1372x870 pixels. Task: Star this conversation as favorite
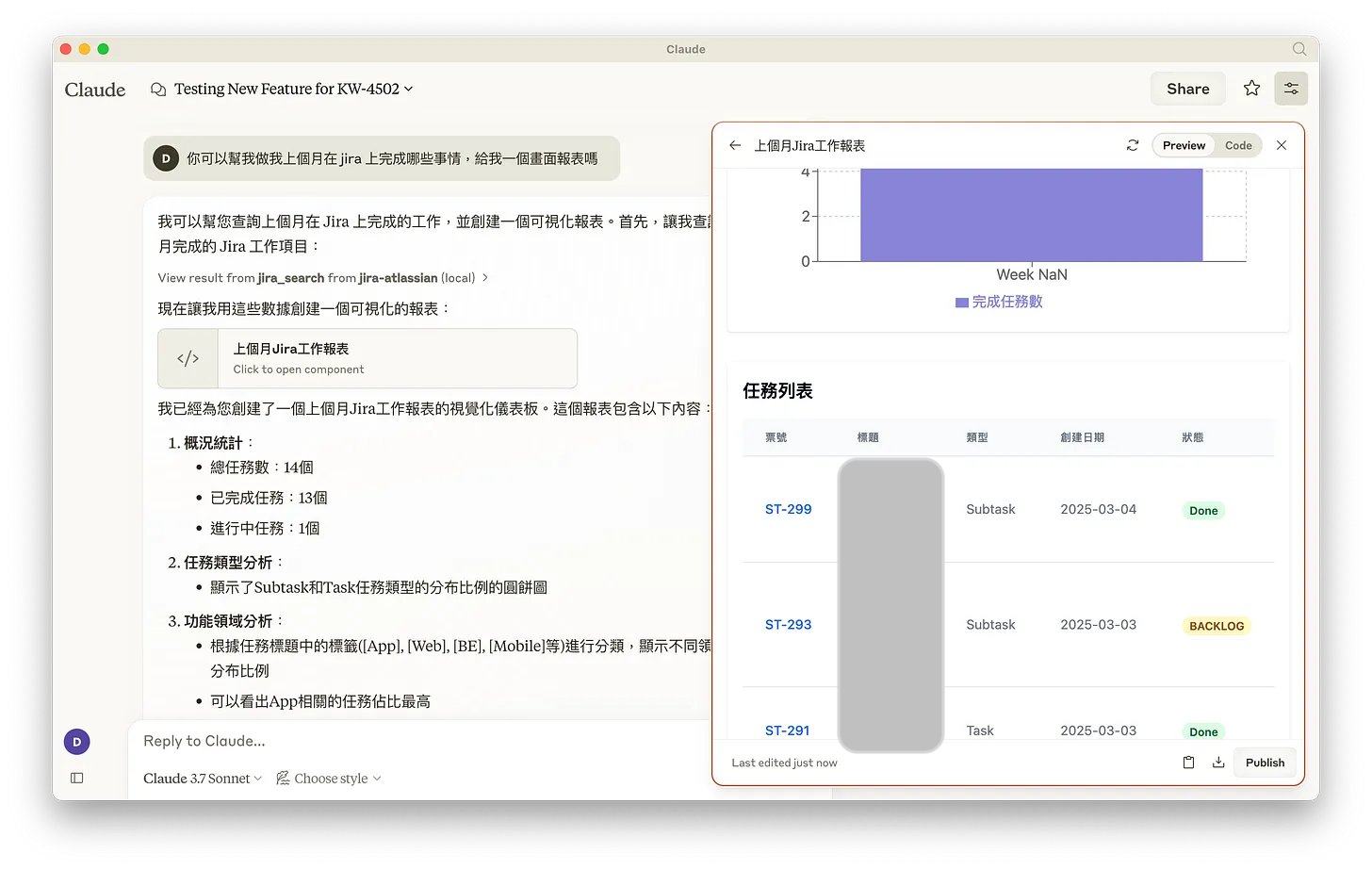point(1251,88)
